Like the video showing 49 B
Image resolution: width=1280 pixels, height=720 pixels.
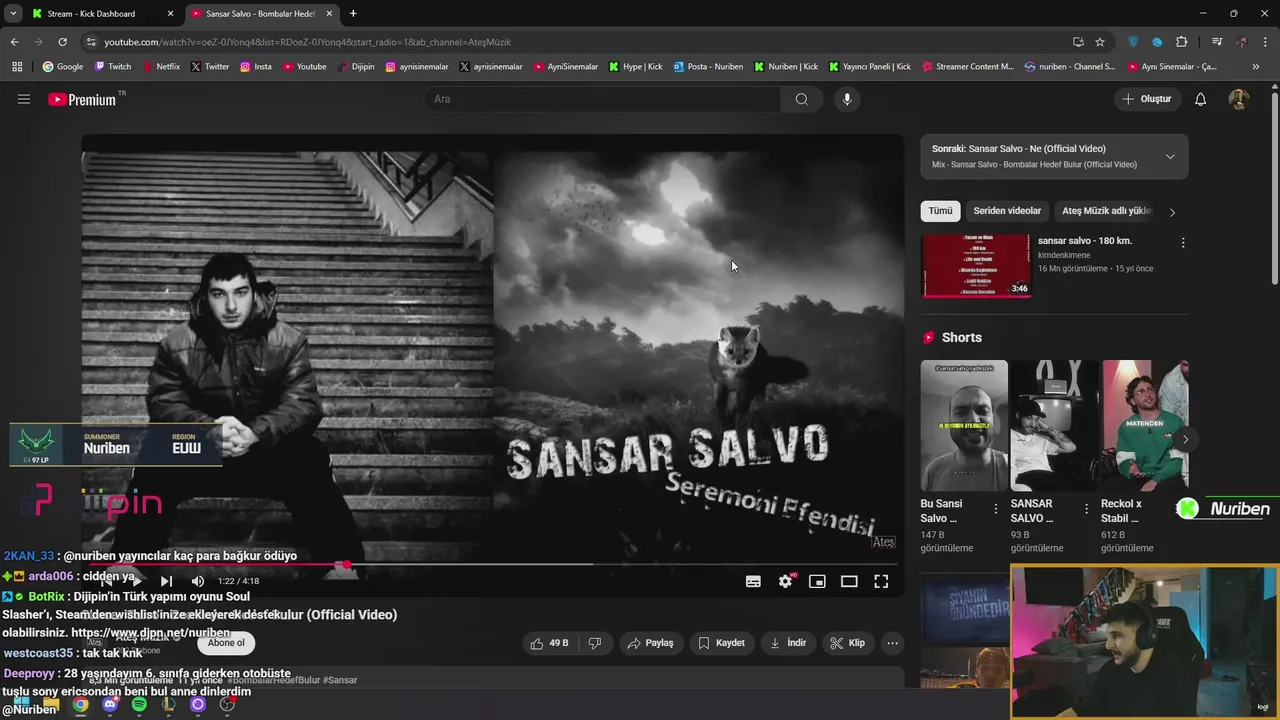(x=550, y=643)
